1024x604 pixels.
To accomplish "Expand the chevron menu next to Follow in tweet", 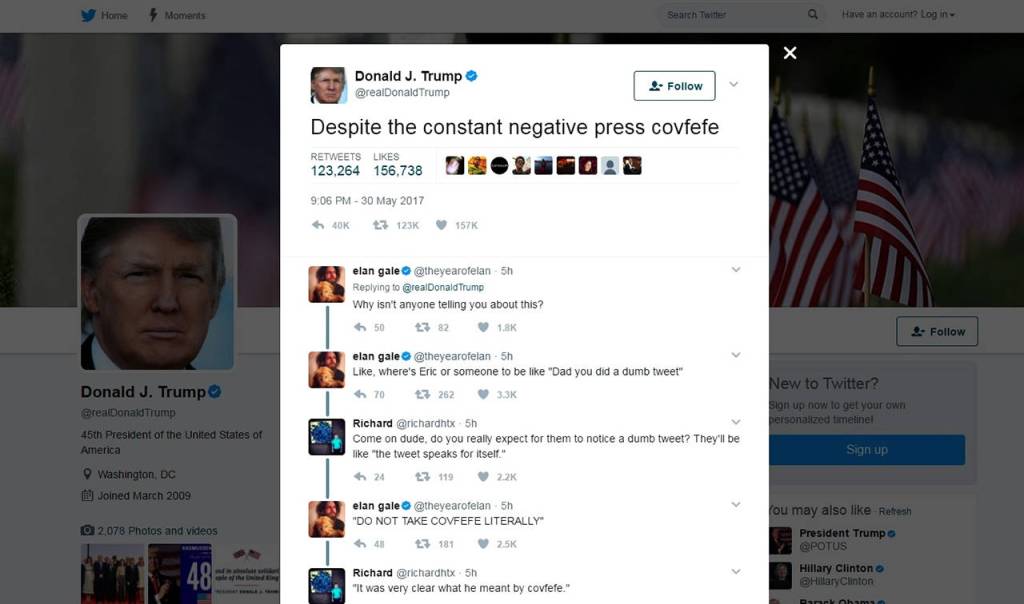I will (x=733, y=84).
